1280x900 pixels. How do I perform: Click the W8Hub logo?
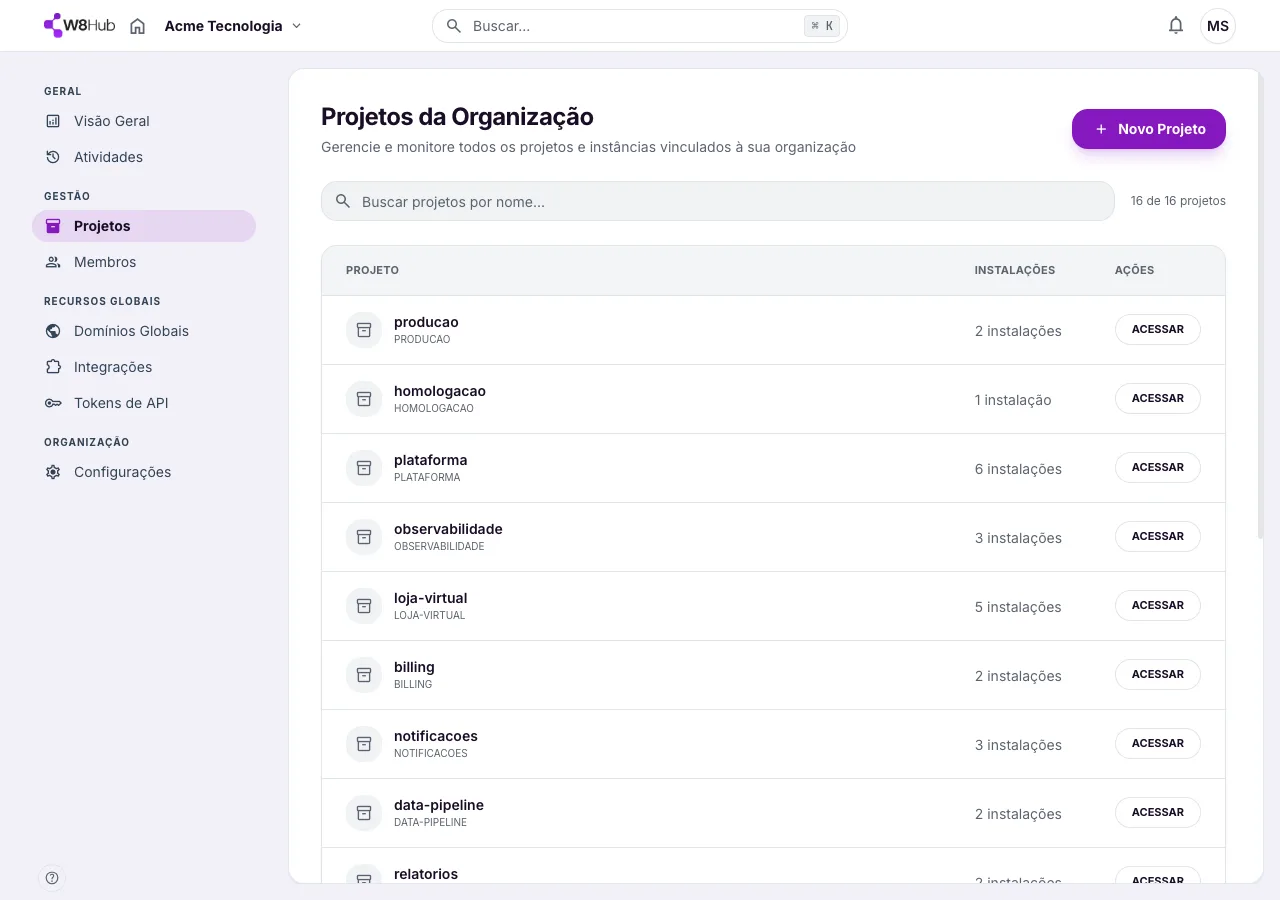pyautogui.click(x=80, y=26)
